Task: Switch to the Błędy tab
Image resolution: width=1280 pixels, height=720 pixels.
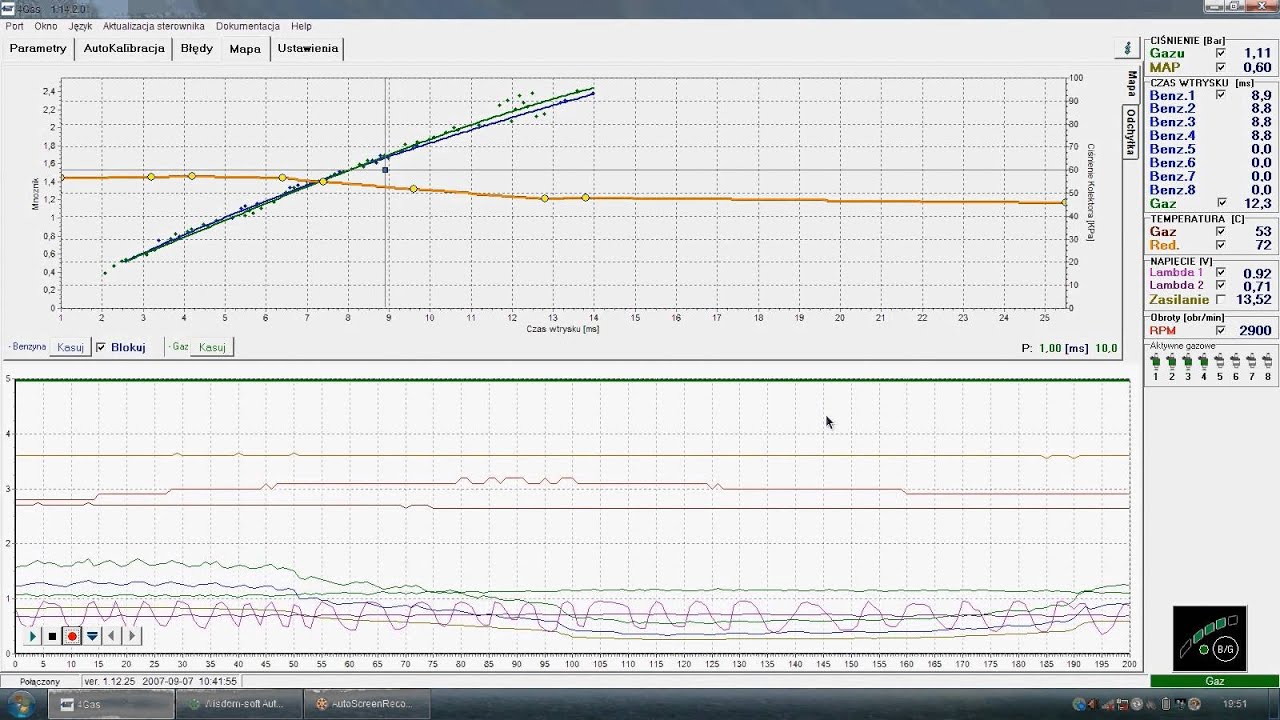Action: pos(197,48)
